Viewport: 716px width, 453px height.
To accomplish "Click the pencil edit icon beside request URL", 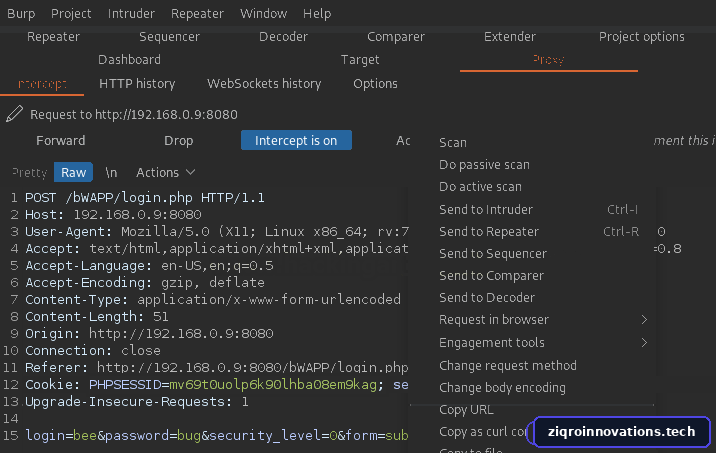I will tap(14, 114).
